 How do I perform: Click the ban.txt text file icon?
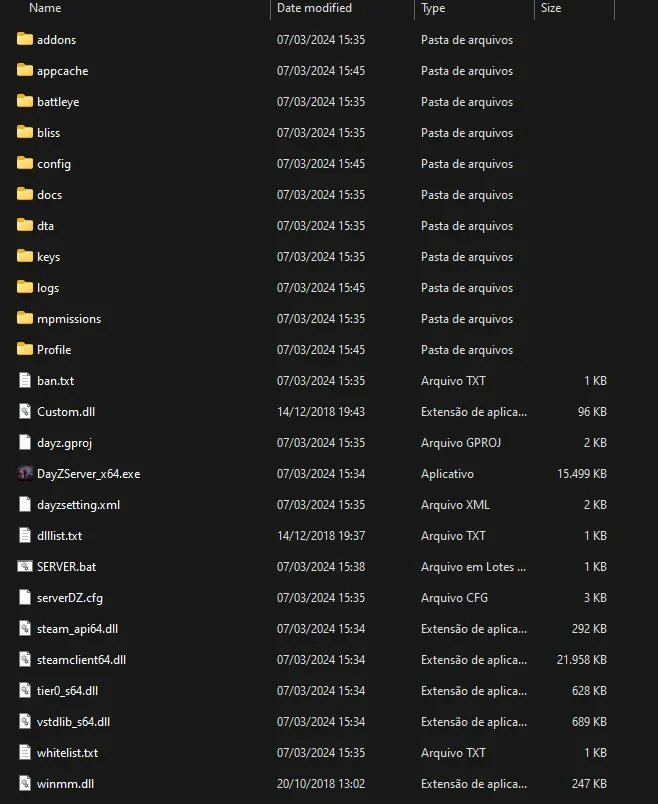coord(25,380)
